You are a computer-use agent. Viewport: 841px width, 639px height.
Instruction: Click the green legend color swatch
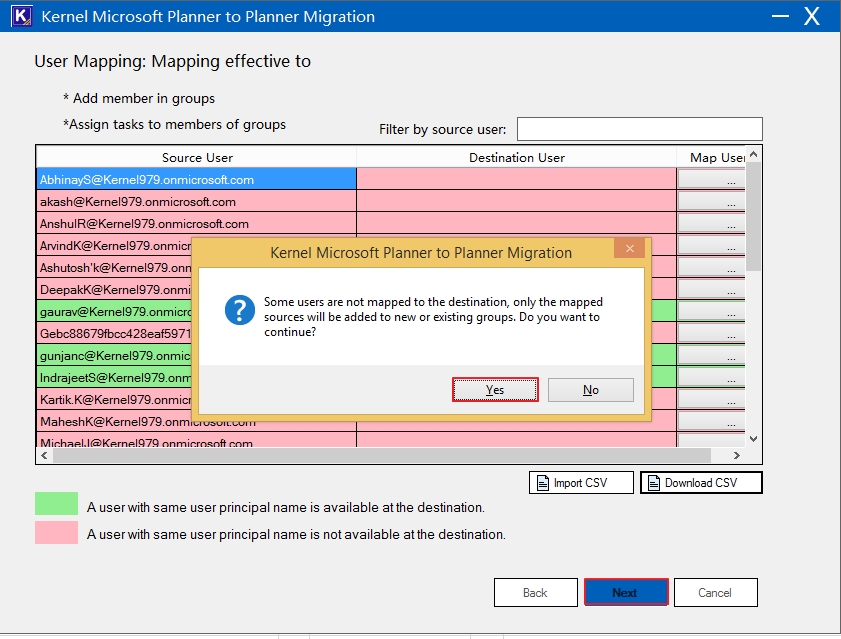click(56, 504)
